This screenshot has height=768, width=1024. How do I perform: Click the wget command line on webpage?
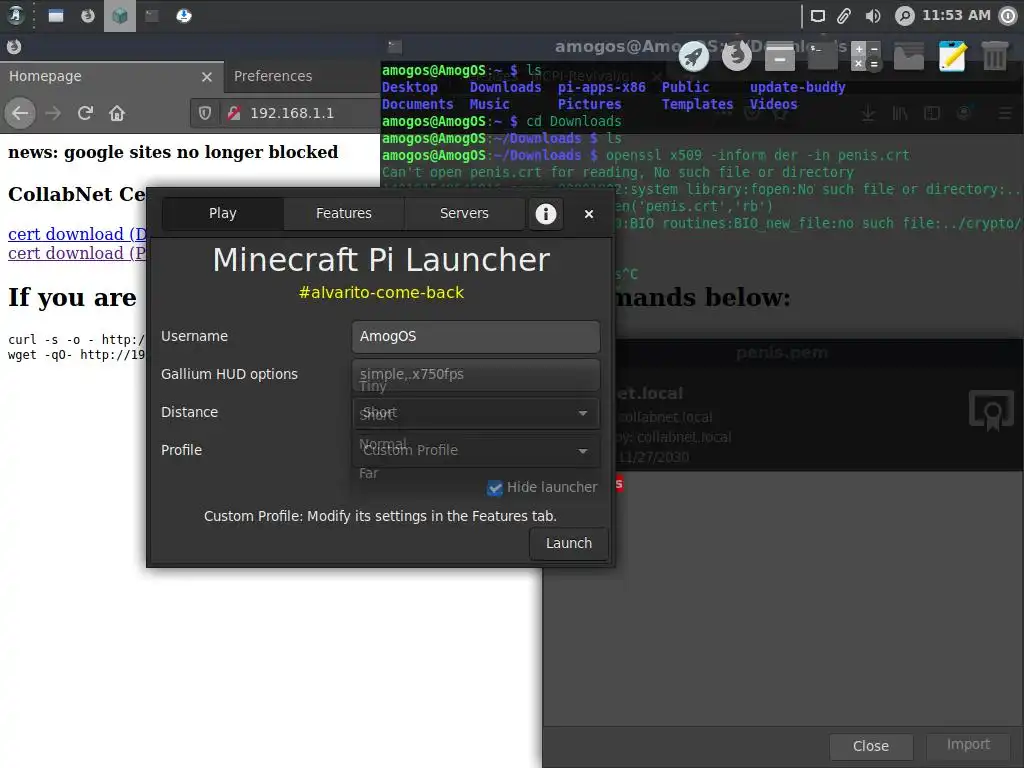pos(76,355)
